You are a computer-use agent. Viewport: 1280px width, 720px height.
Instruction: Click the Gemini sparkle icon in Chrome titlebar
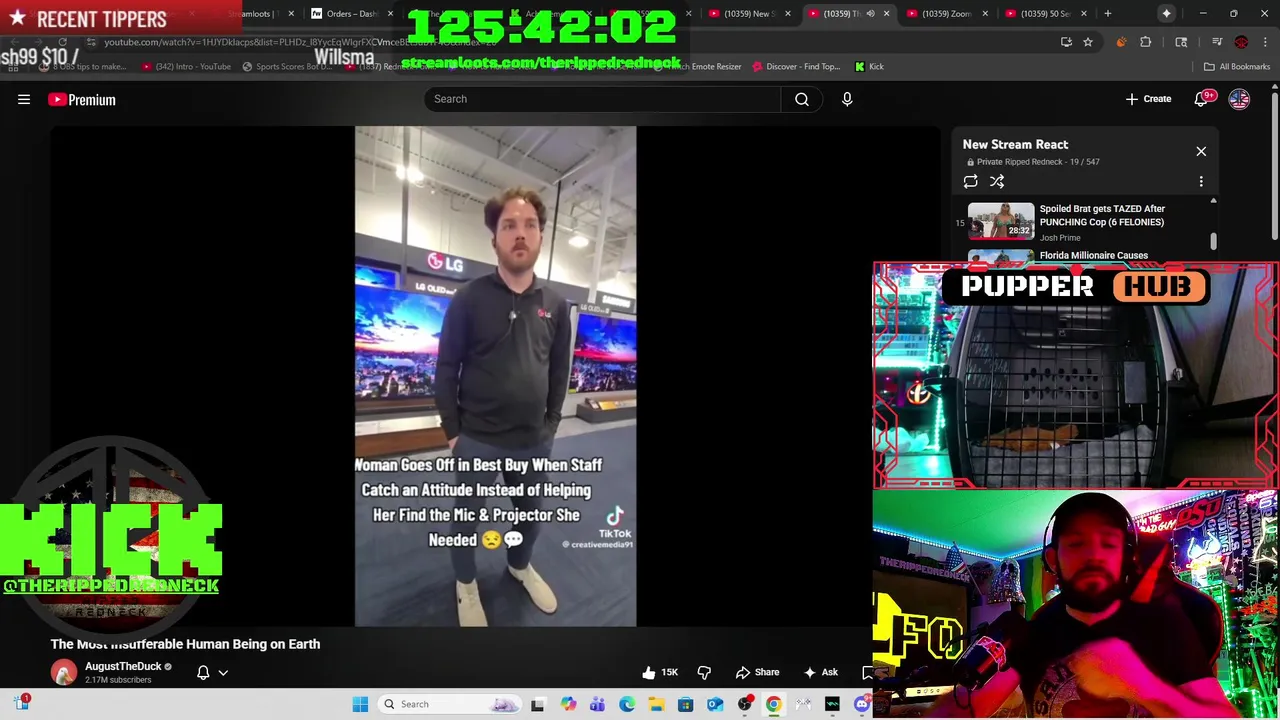point(1166,13)
